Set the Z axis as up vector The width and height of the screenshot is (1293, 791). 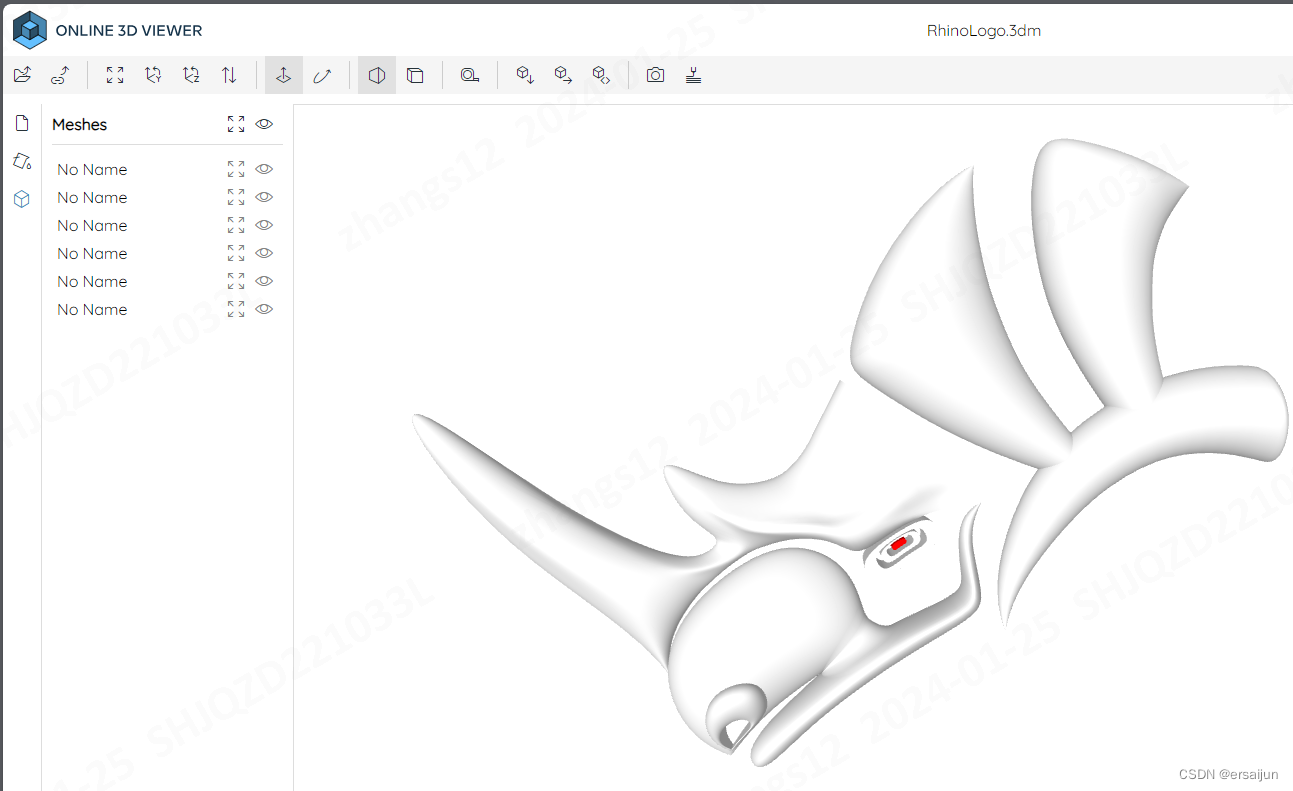[x=191, y=74]
